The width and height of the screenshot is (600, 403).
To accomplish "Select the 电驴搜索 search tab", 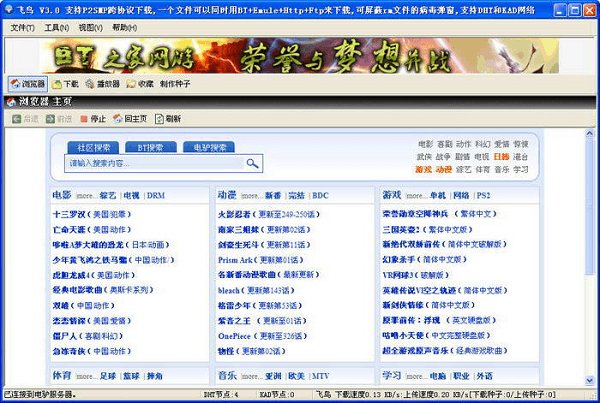I will coord(209,147).
